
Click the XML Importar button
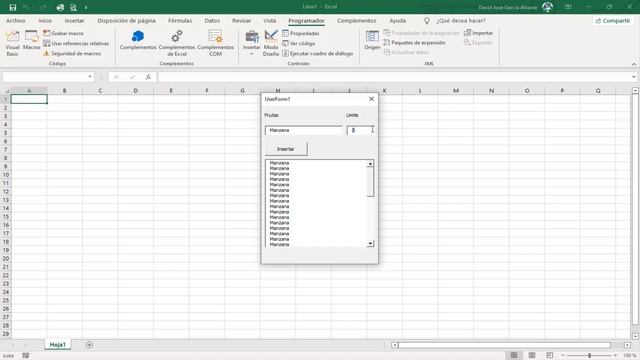pyautogui.click(x=478, y=33)
